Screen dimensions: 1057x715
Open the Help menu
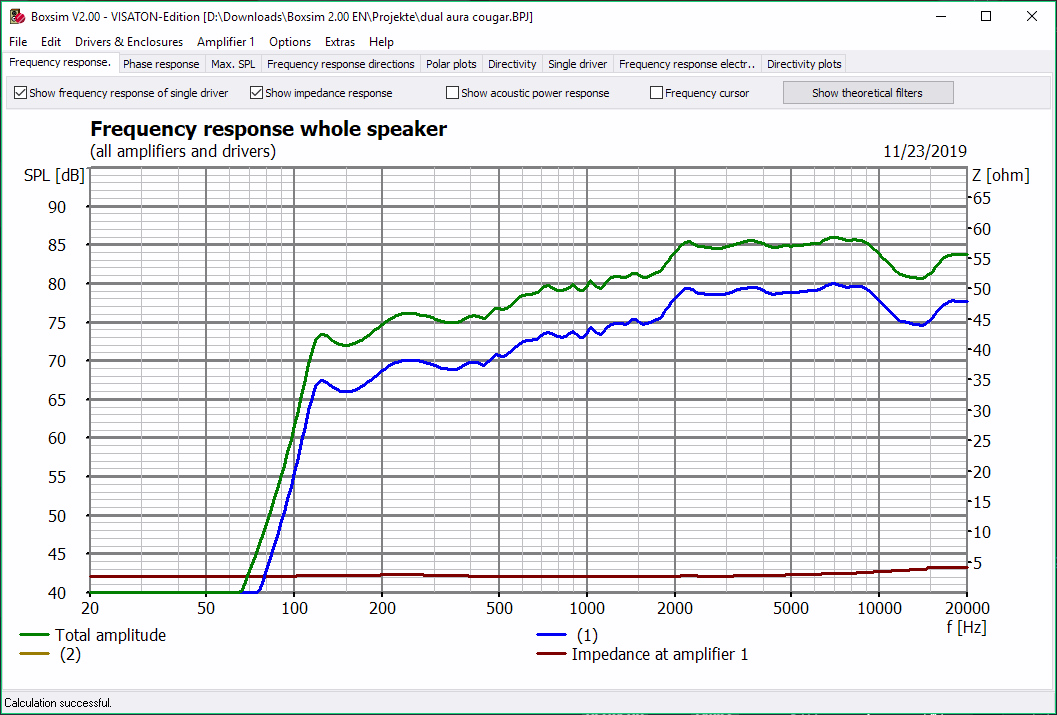[381, 42]
